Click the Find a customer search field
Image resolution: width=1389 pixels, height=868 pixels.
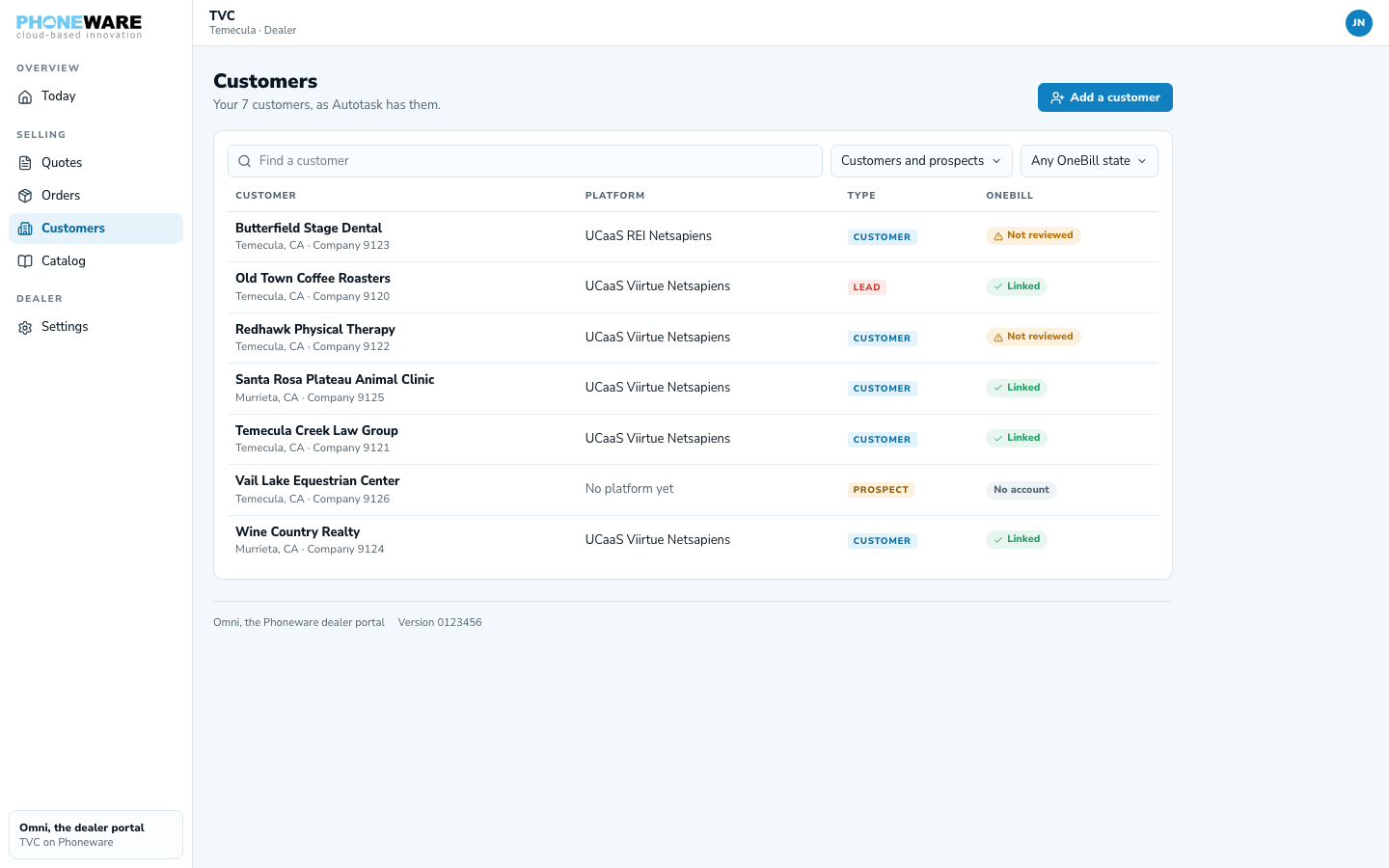525,161
